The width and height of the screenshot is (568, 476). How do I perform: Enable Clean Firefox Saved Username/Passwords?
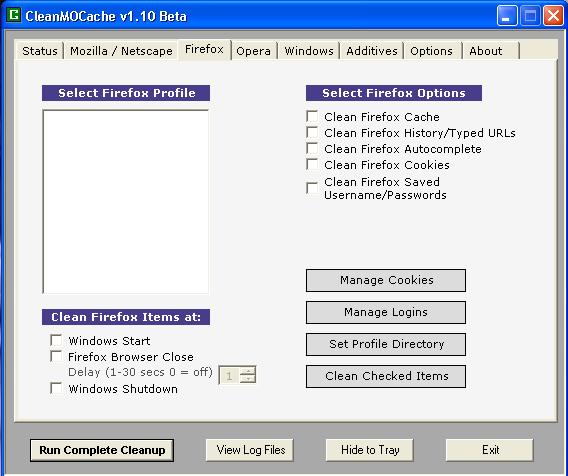[312, 188]
